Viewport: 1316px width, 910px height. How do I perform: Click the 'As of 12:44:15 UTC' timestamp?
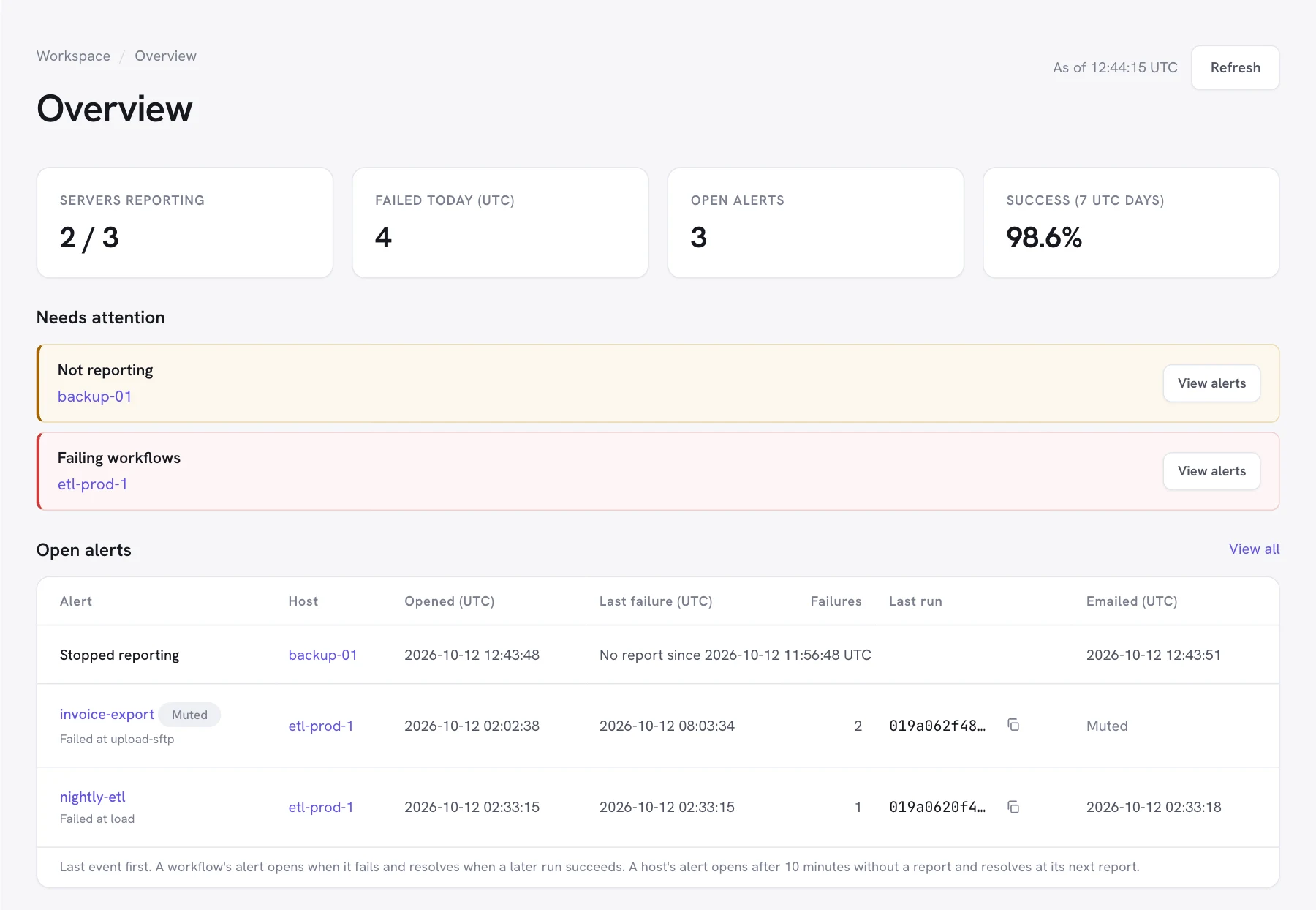(x=1115, y=67)
